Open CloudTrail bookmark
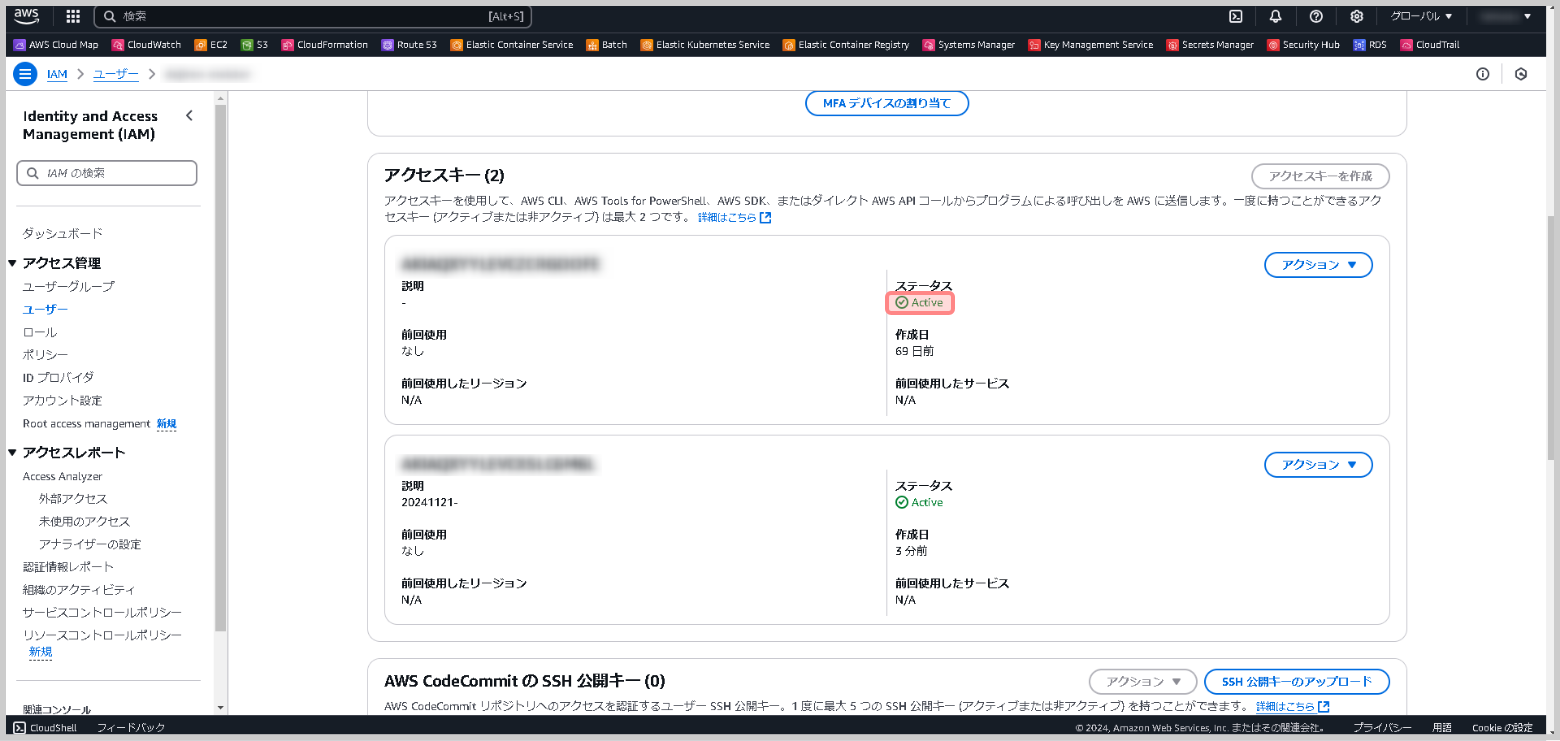The width and height of the screenshot is (1560, 741). (x=1430, y=45)
